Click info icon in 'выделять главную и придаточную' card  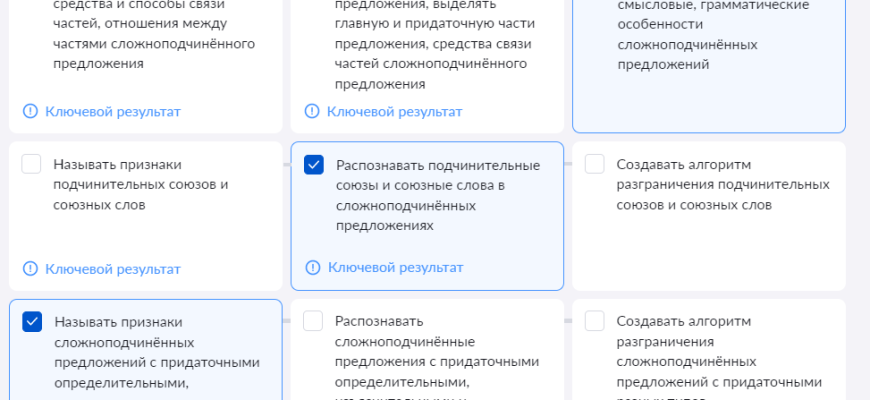coord(312,111)
